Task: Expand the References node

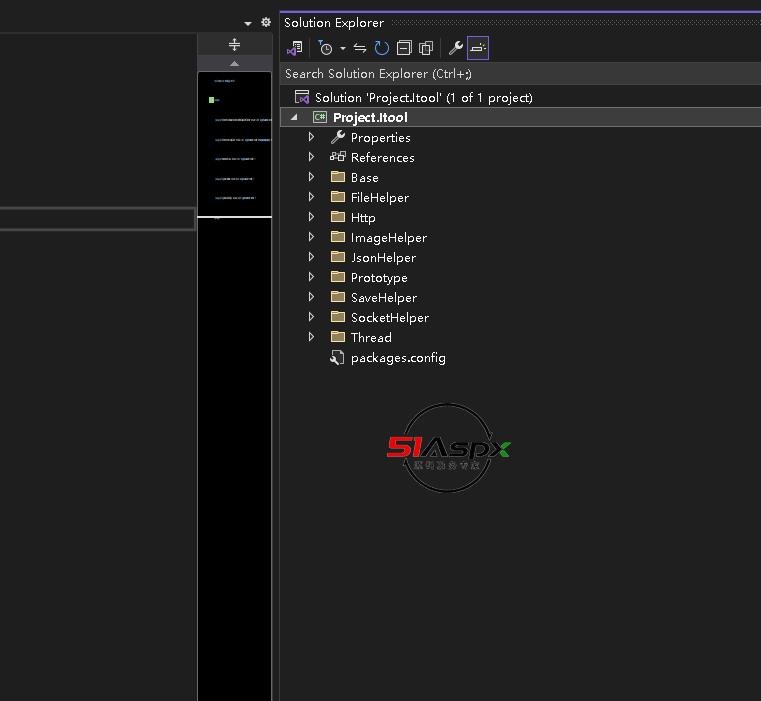Action: pyautogui.click(x=312, y=157)
